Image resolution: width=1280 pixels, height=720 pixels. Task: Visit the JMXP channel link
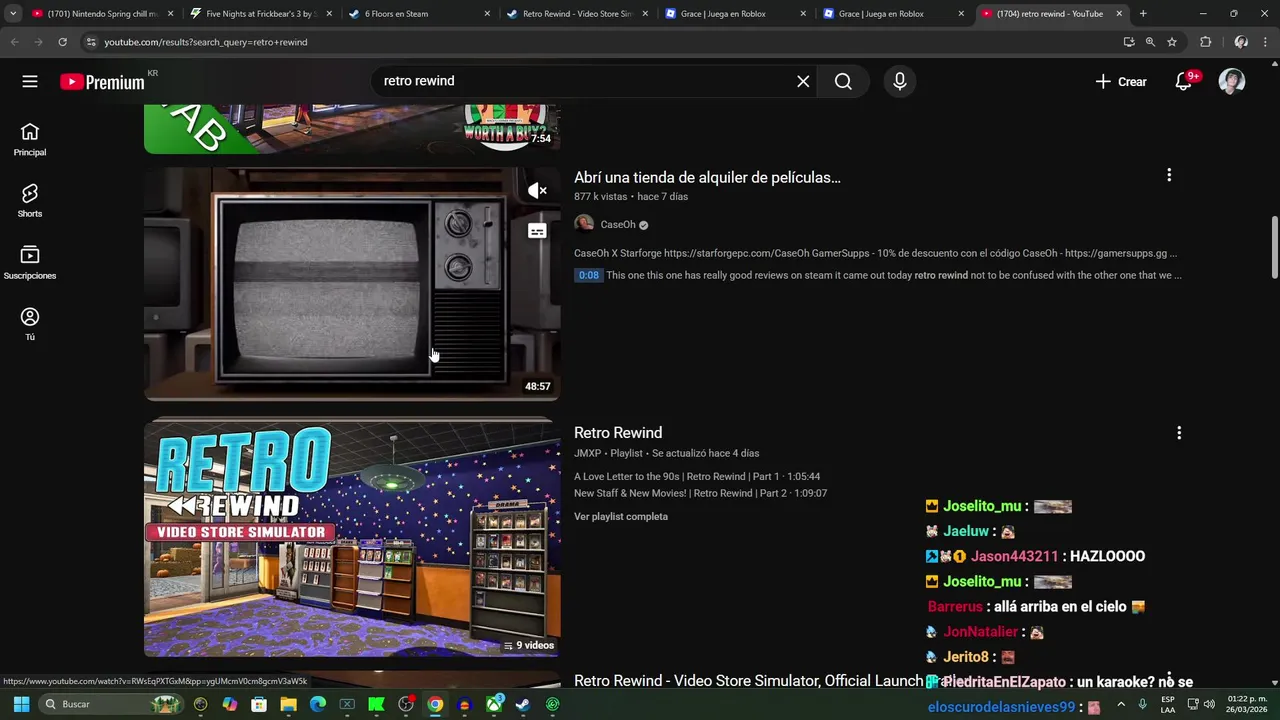(587, 454)
